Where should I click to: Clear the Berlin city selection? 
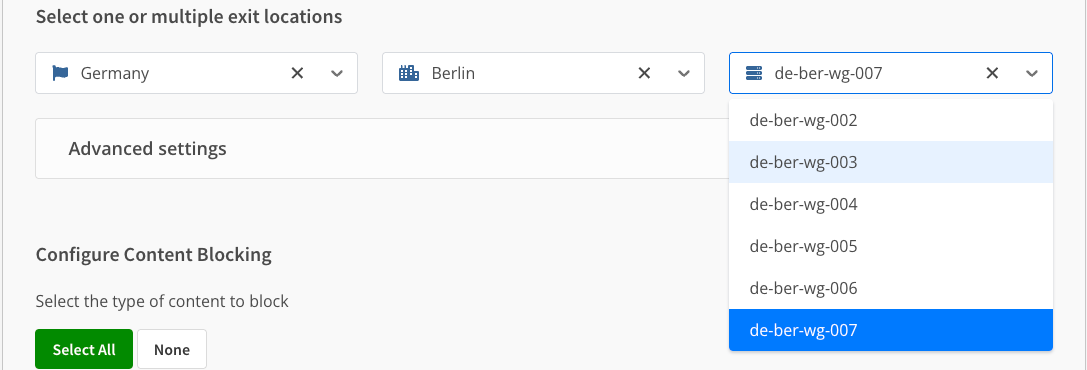pos(644,73)
